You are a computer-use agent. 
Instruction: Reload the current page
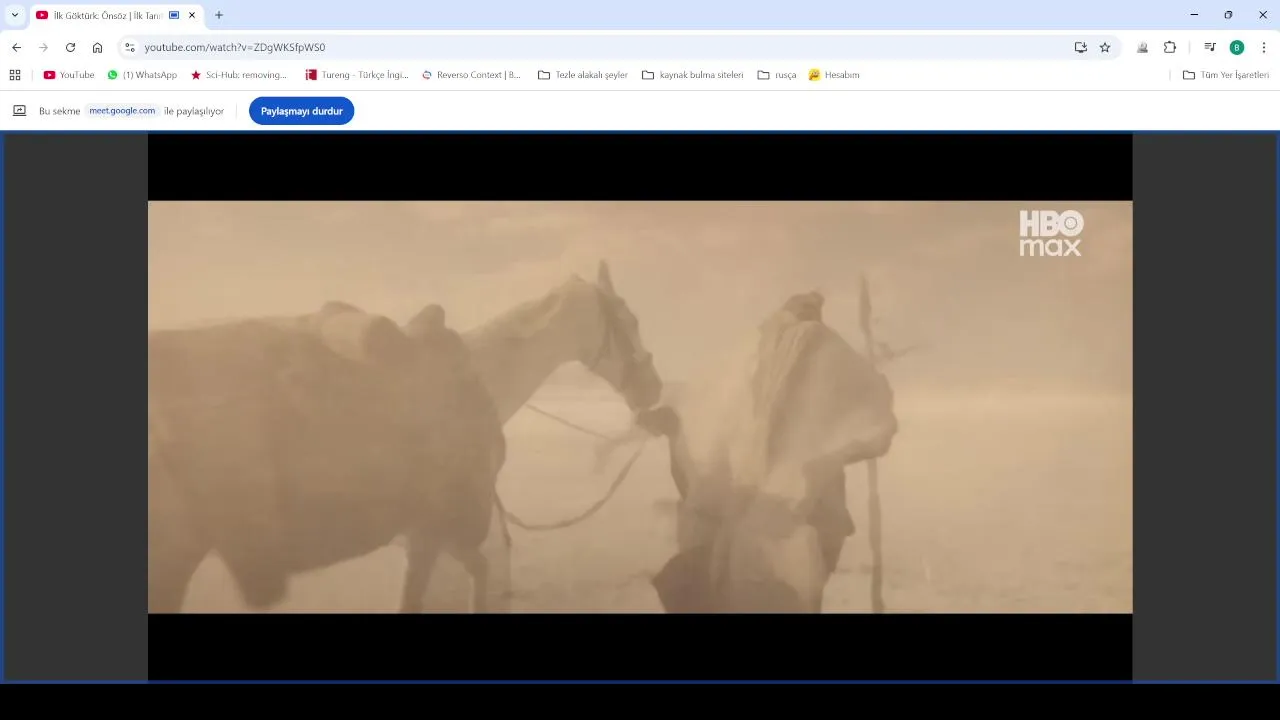(70, 47)
